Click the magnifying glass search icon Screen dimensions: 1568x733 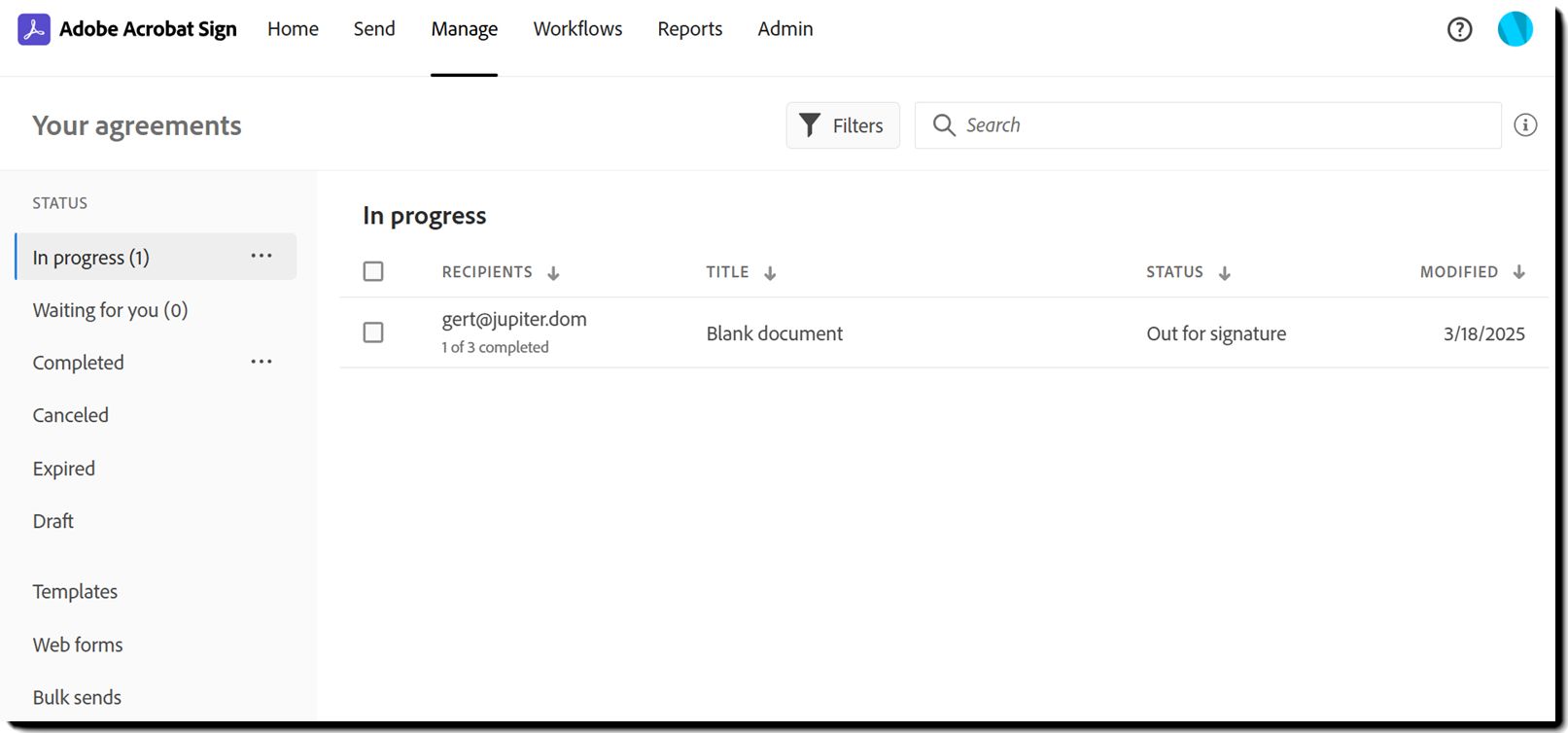click(x=944, y=124)
